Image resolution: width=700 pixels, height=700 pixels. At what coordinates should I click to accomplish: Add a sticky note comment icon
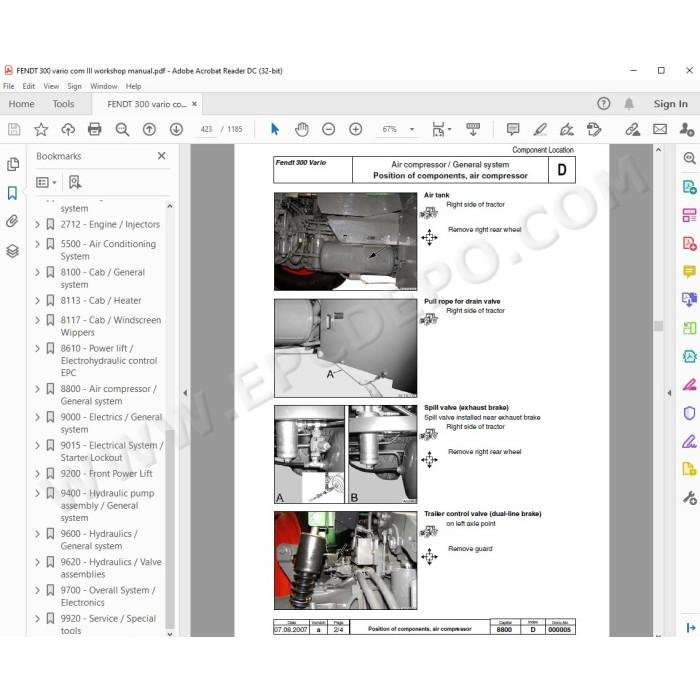tap(513, 129)
